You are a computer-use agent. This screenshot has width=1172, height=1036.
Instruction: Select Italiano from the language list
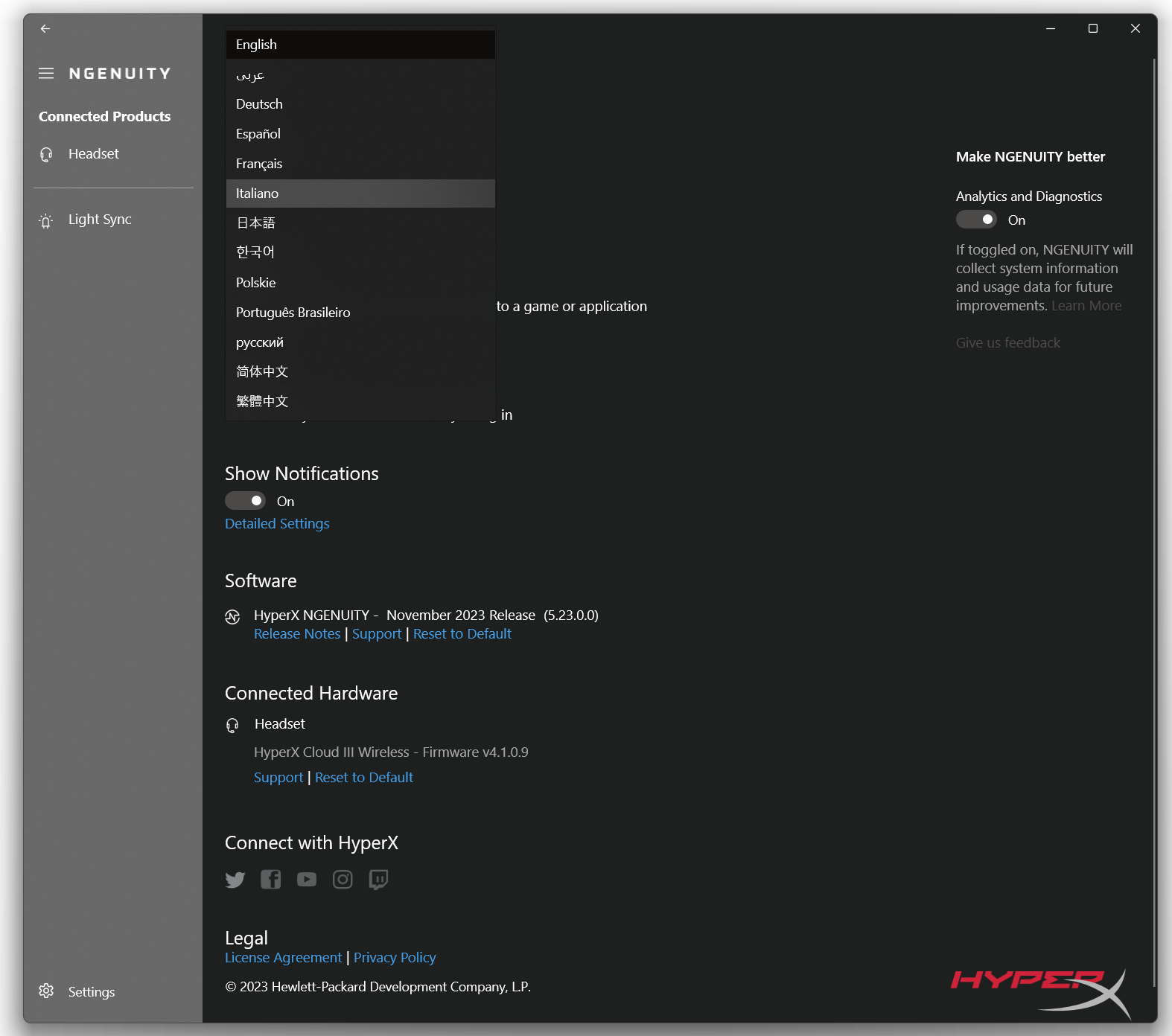click(x=360, y=194)
